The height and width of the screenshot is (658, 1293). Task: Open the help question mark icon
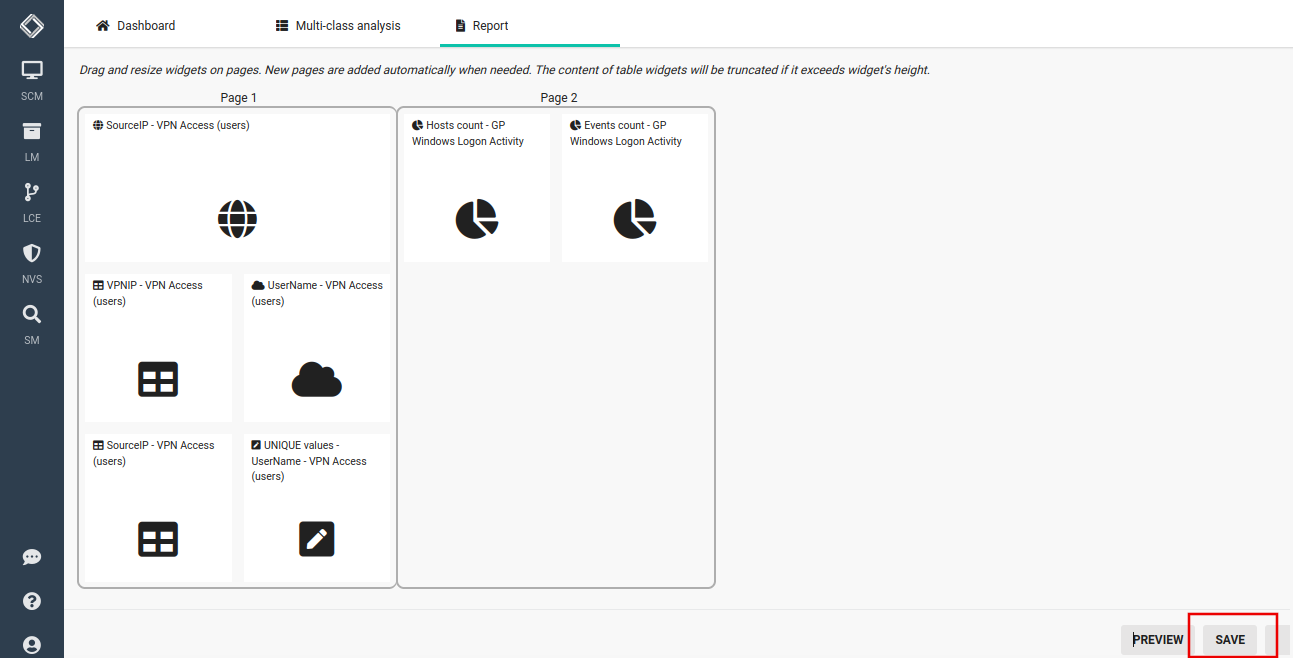32,601
